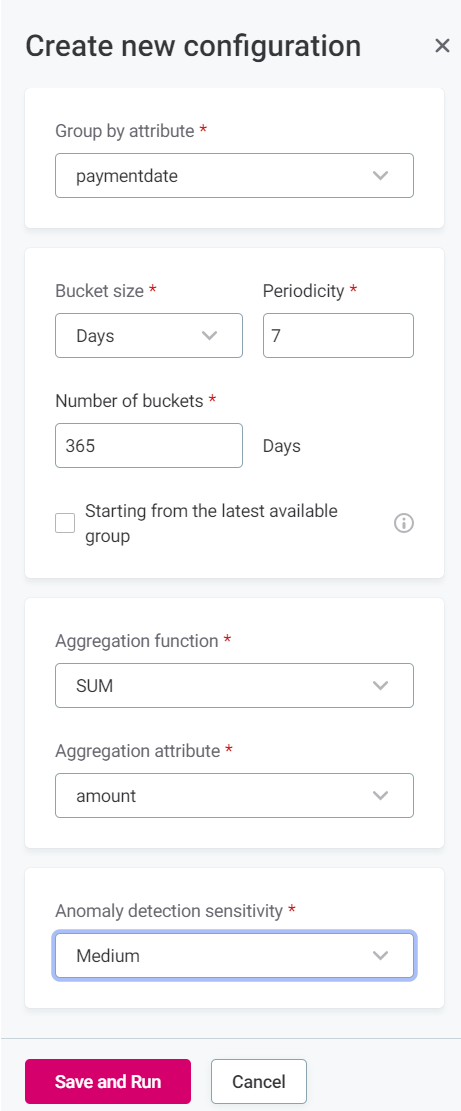Focus the Periodicity input field containing 7
This screenshot has height=1111, width=461.
(x=338, y=336)
